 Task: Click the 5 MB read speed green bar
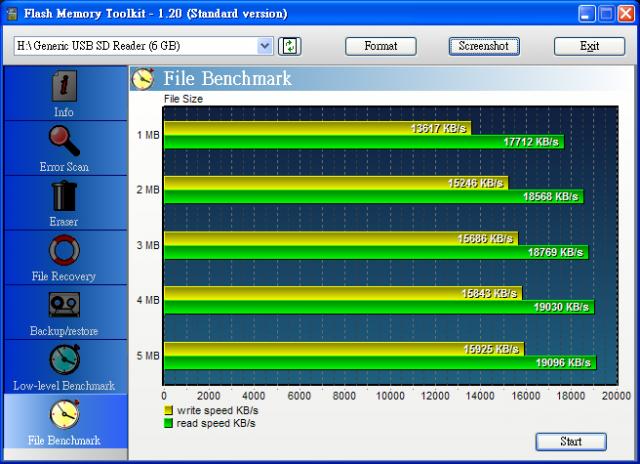(380, 363)
